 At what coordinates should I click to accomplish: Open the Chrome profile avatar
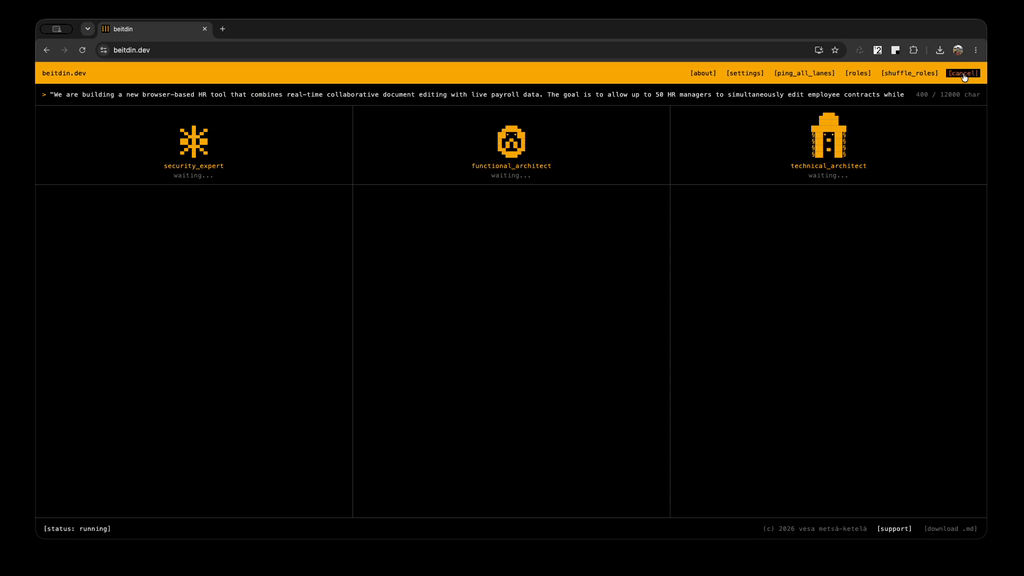[958, 50]
